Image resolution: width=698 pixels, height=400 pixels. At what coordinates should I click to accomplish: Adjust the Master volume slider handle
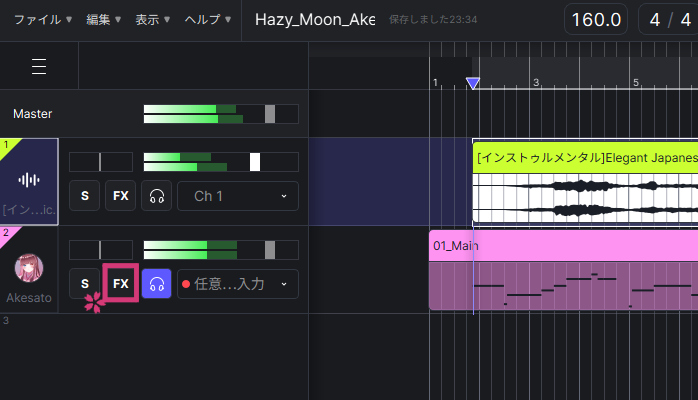(269, 114)
